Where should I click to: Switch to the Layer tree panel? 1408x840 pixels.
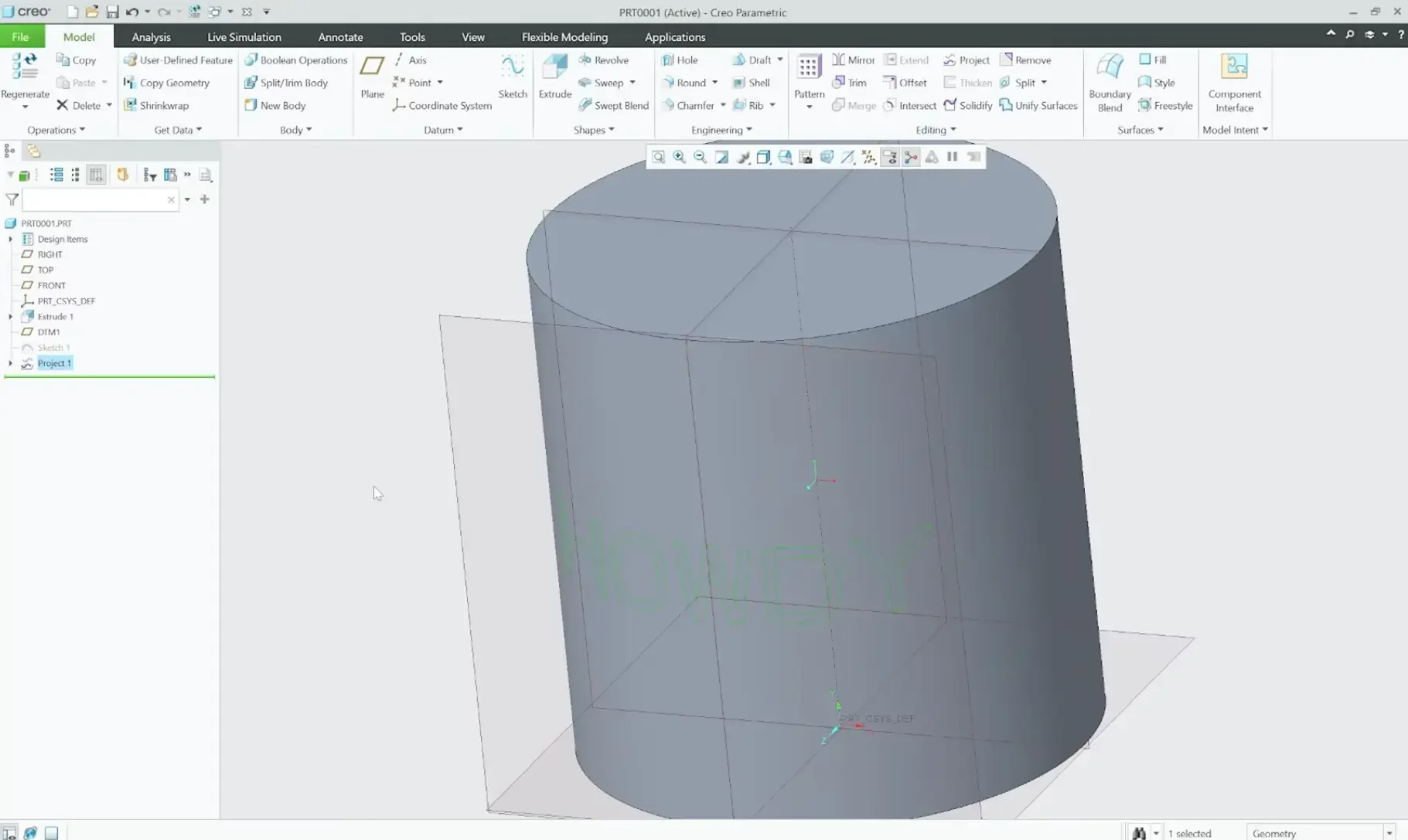click(33, 151)
